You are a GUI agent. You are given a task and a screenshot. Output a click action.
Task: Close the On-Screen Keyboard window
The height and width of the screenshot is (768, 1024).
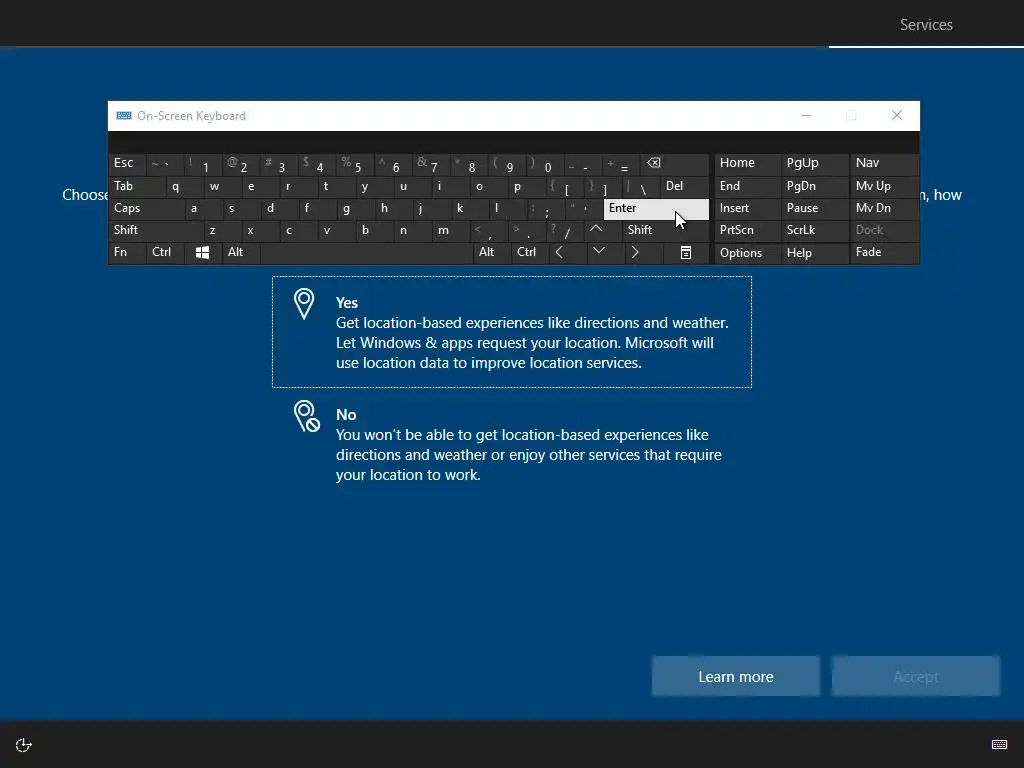(x=897, y=116)
